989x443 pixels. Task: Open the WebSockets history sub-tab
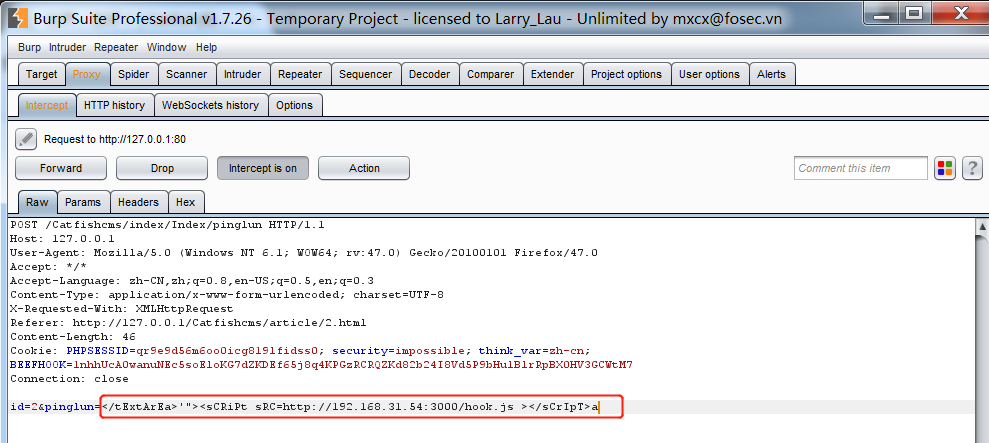210,105
